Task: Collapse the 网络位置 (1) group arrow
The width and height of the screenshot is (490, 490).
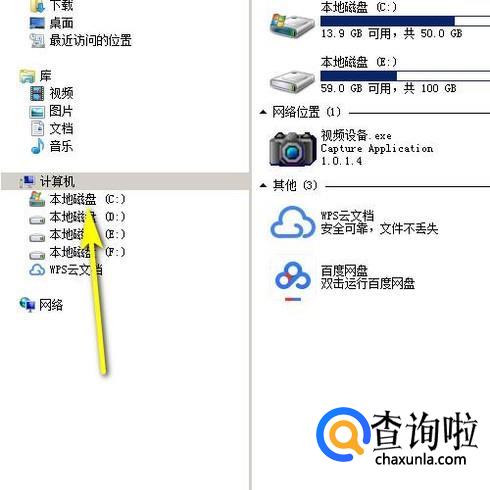Action: 263,112
